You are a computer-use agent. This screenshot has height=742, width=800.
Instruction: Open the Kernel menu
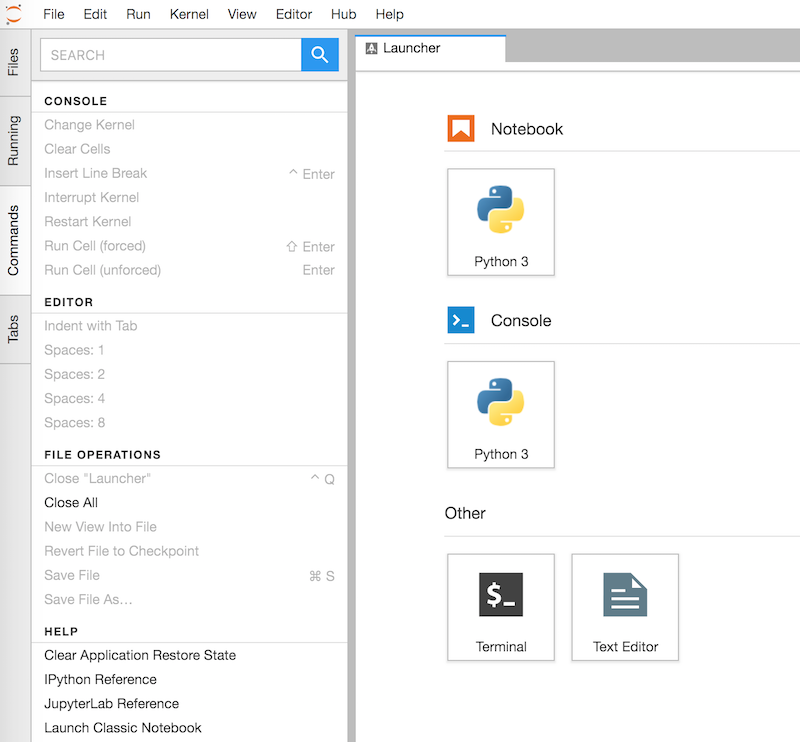tap(189, 14)
